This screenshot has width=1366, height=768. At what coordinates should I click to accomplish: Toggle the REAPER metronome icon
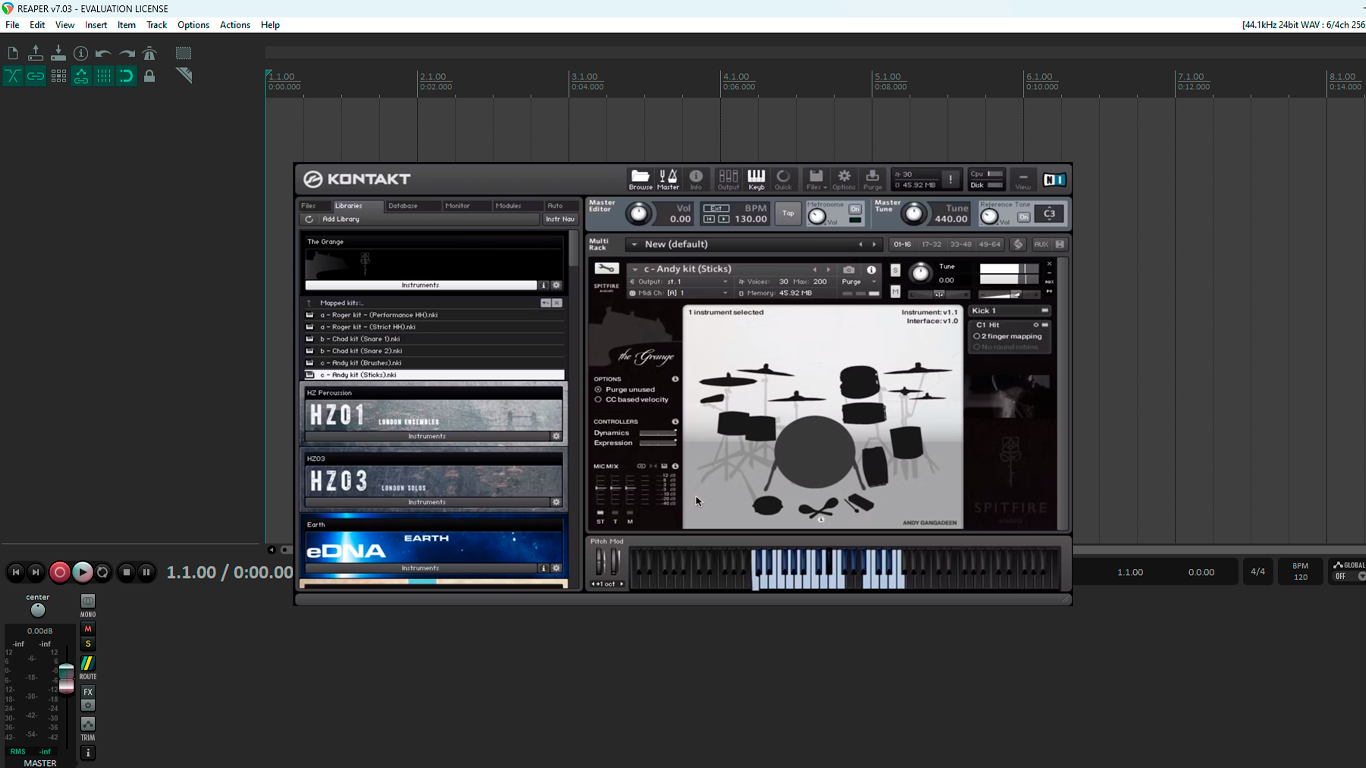[150, 53]
